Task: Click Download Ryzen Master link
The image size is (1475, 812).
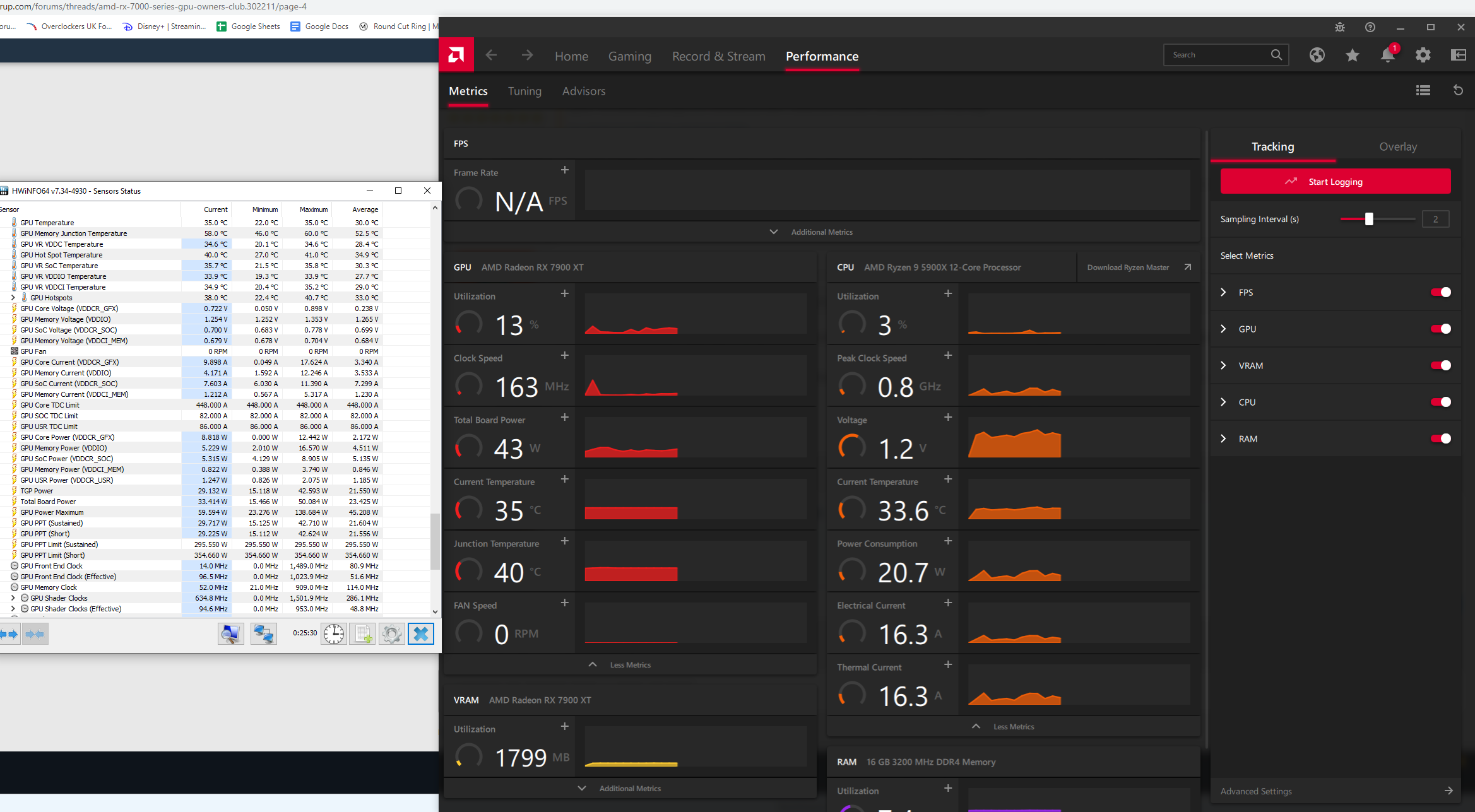Action: click(1139, 268)
